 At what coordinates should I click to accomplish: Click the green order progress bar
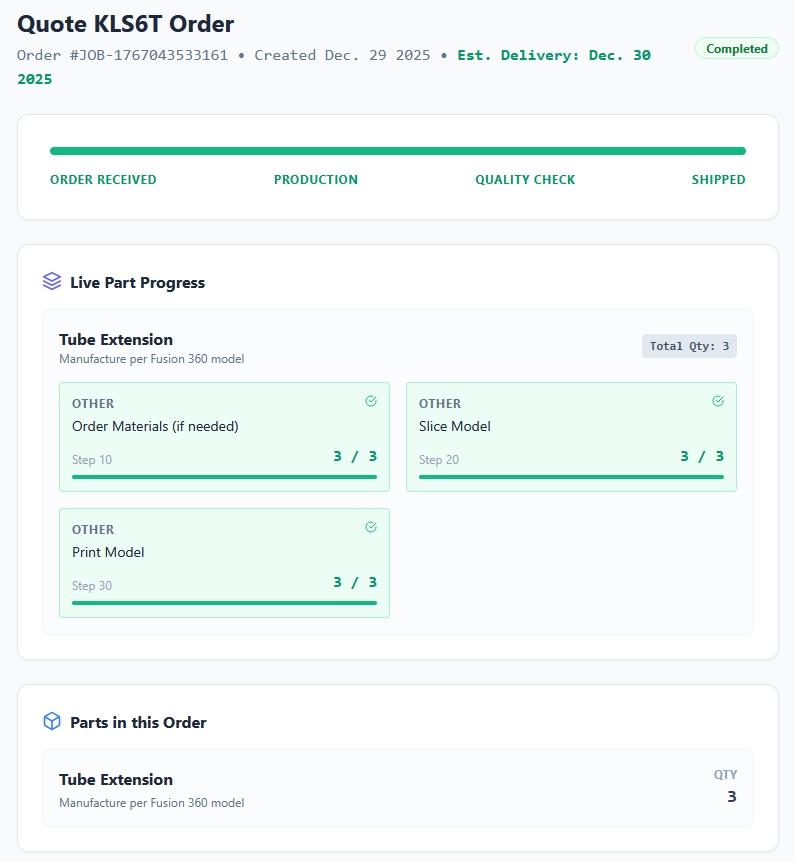point(397,151)
